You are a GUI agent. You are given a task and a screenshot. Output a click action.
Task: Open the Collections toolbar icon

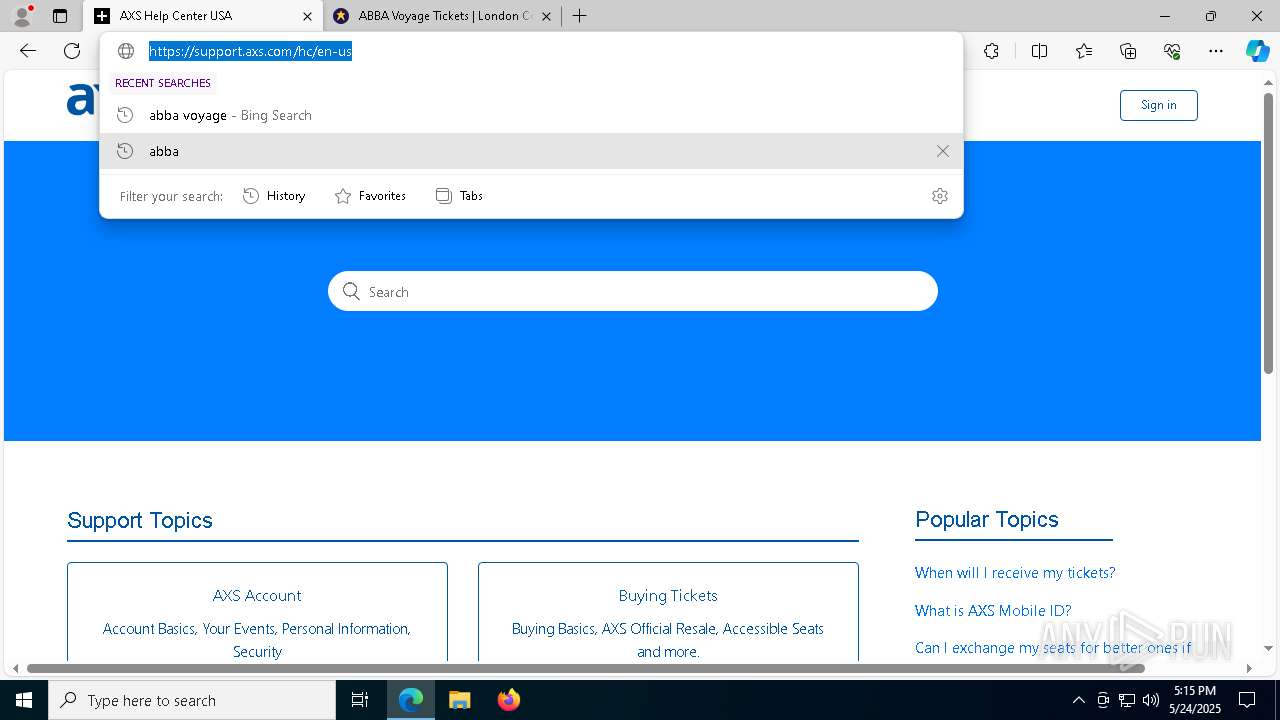pos(1128,51)
